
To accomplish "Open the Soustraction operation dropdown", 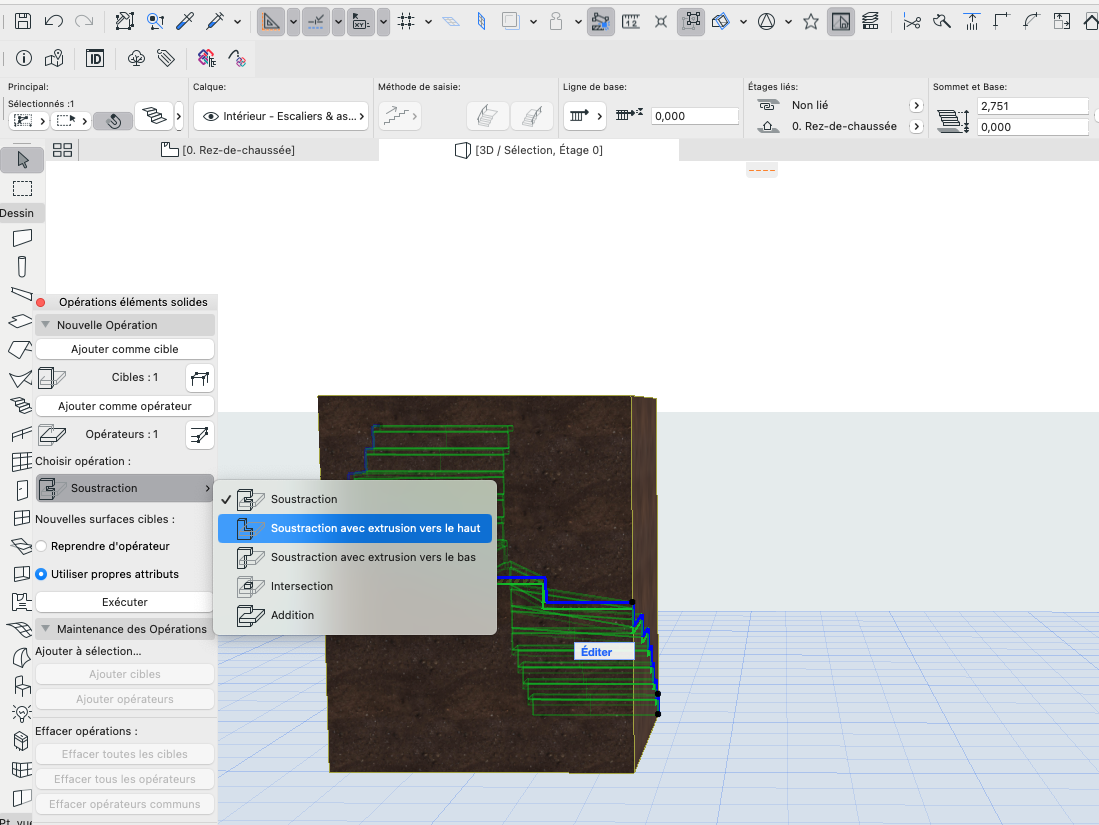I will coord(125,489).
